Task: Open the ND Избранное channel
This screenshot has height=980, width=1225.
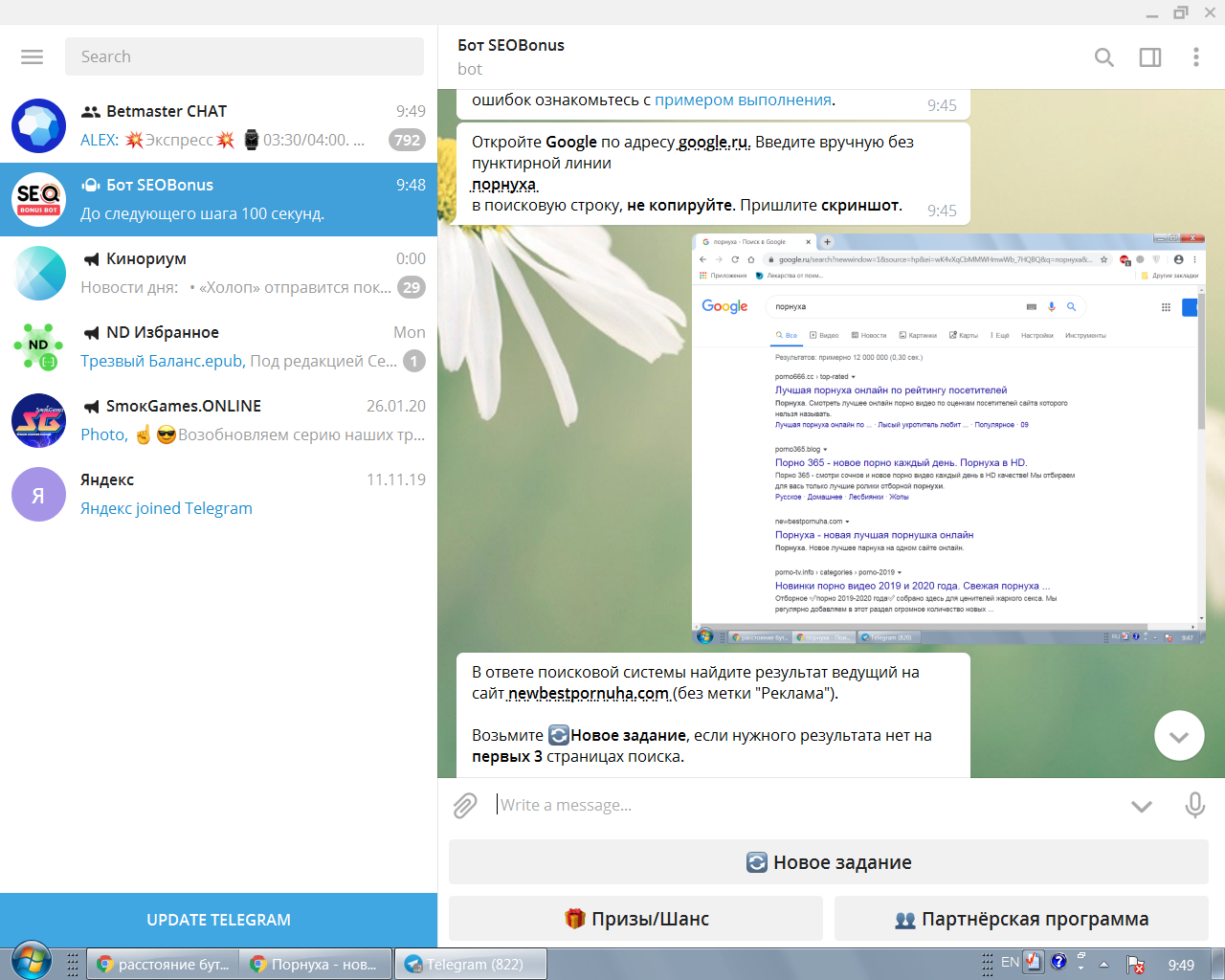Action: [218, 346]
